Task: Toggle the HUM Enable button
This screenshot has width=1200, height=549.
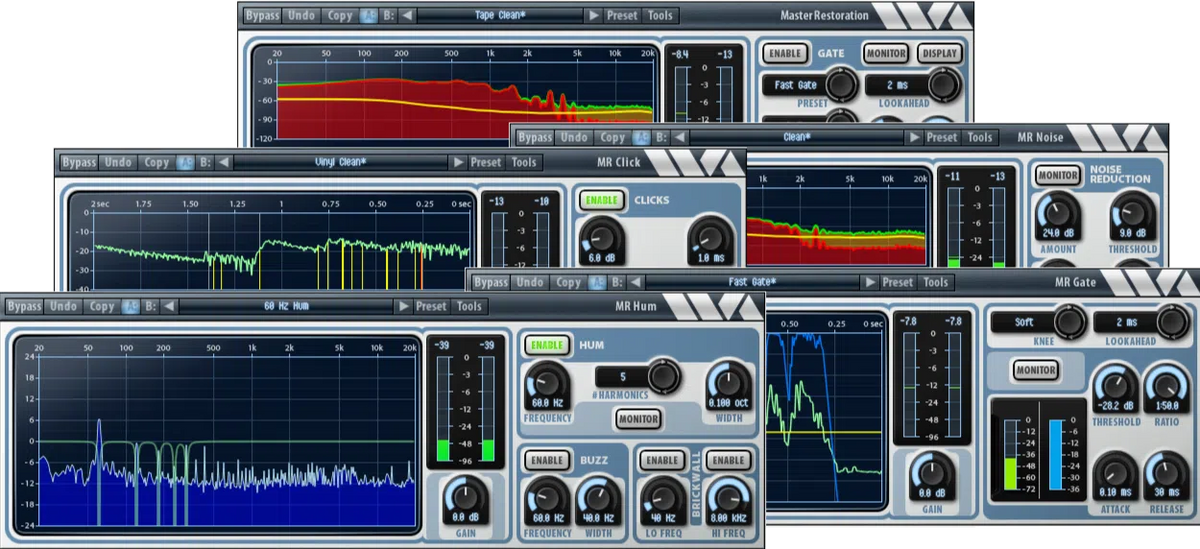Action: 546,345
